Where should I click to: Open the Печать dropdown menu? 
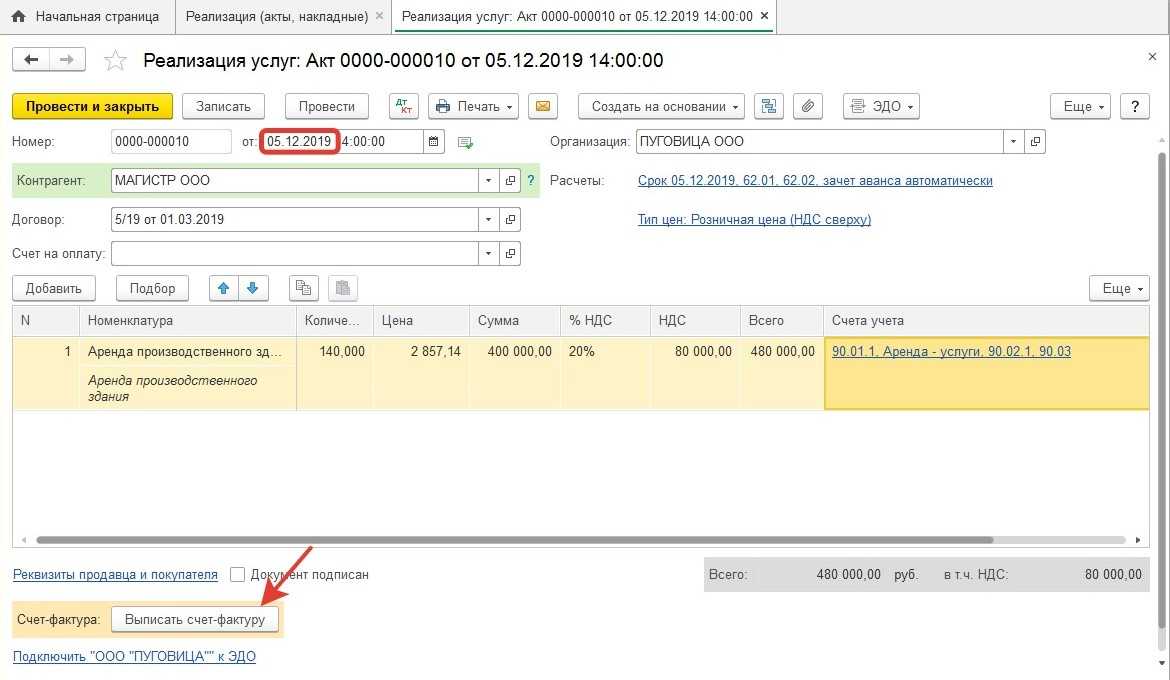[473, 107]
